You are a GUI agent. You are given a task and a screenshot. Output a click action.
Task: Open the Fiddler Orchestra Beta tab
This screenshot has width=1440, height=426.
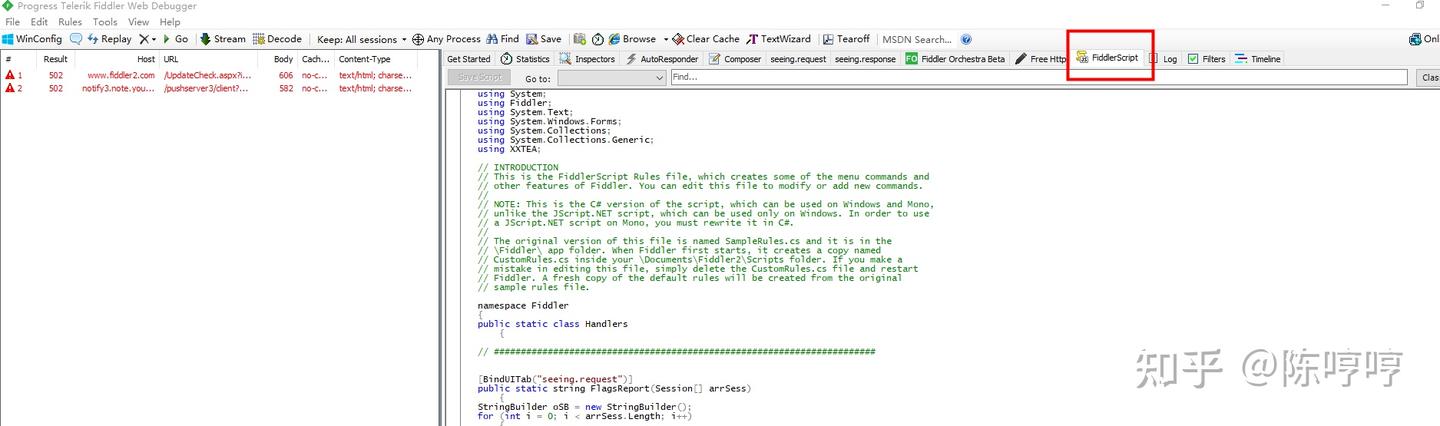(955, 59)
